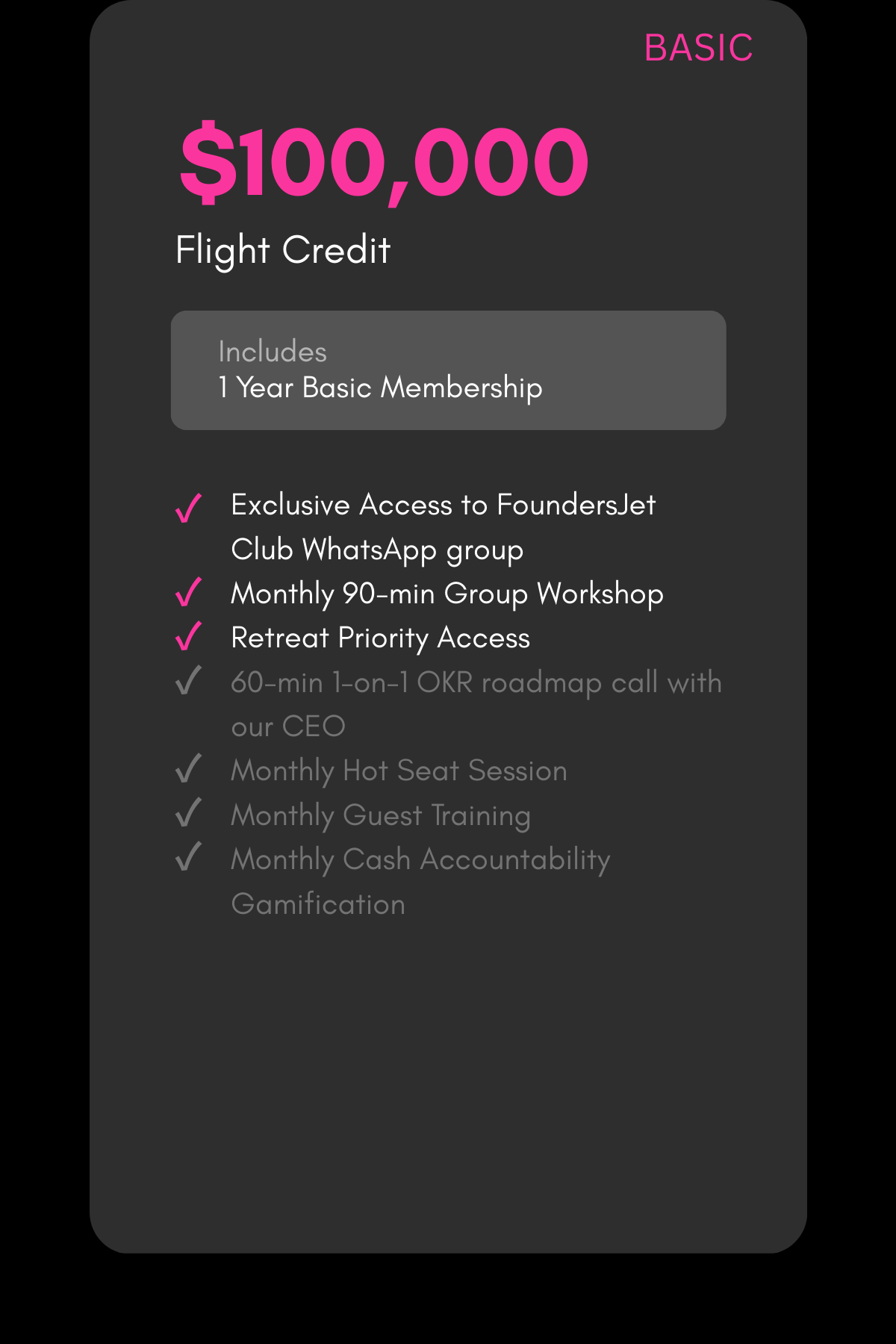Viewport: 896px width, 1344px height.
Task: Click the Includes 1 Year Basic Membership box
Action: coord(448,370)
